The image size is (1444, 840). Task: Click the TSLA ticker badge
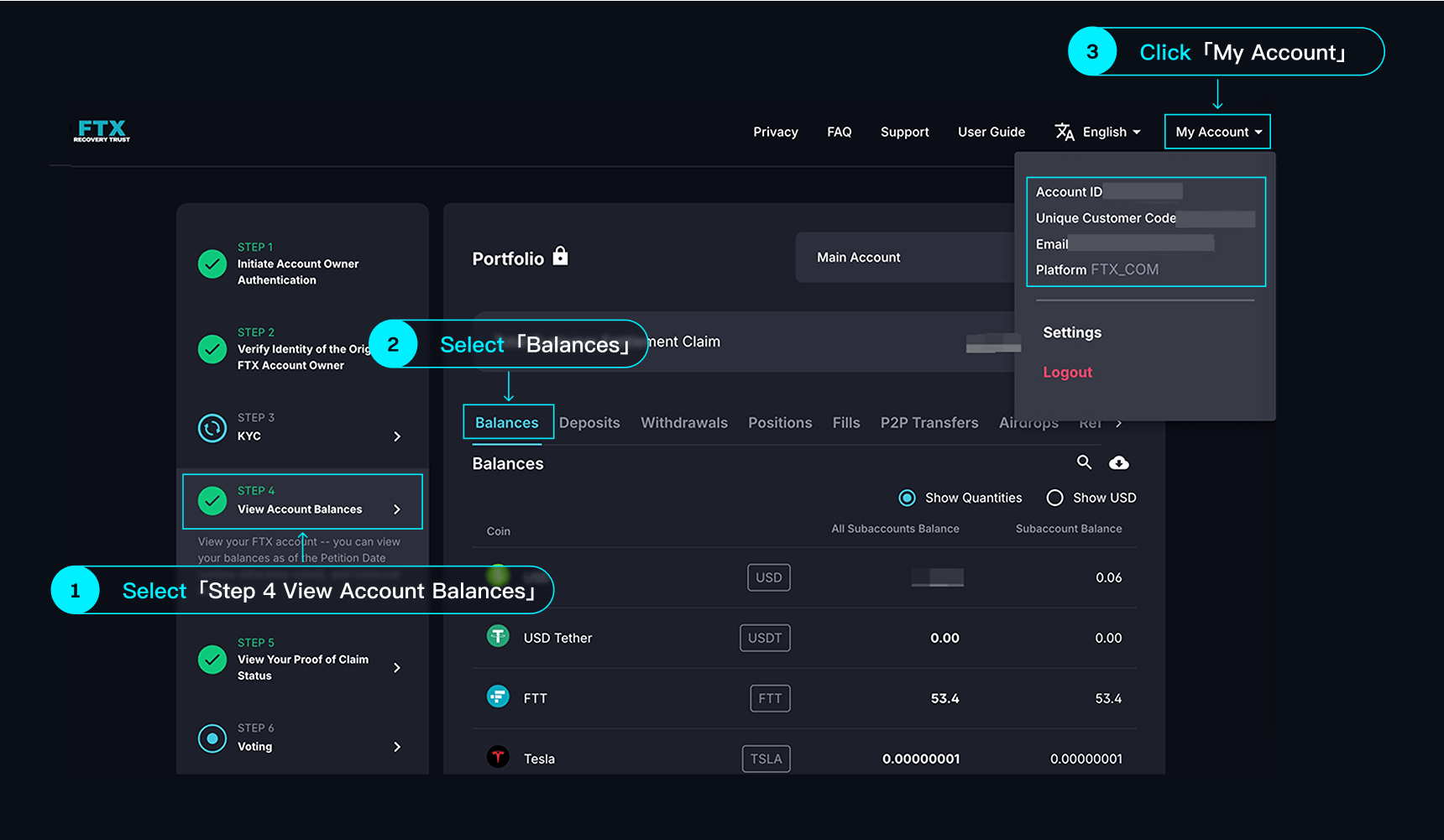click(766, 759)
